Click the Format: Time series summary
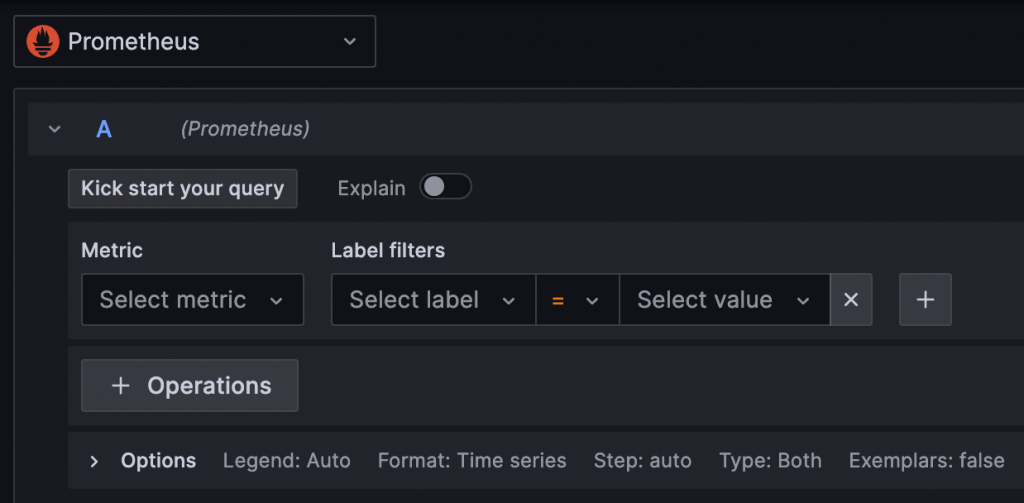1024x503 pixels. tap(472, 461)
